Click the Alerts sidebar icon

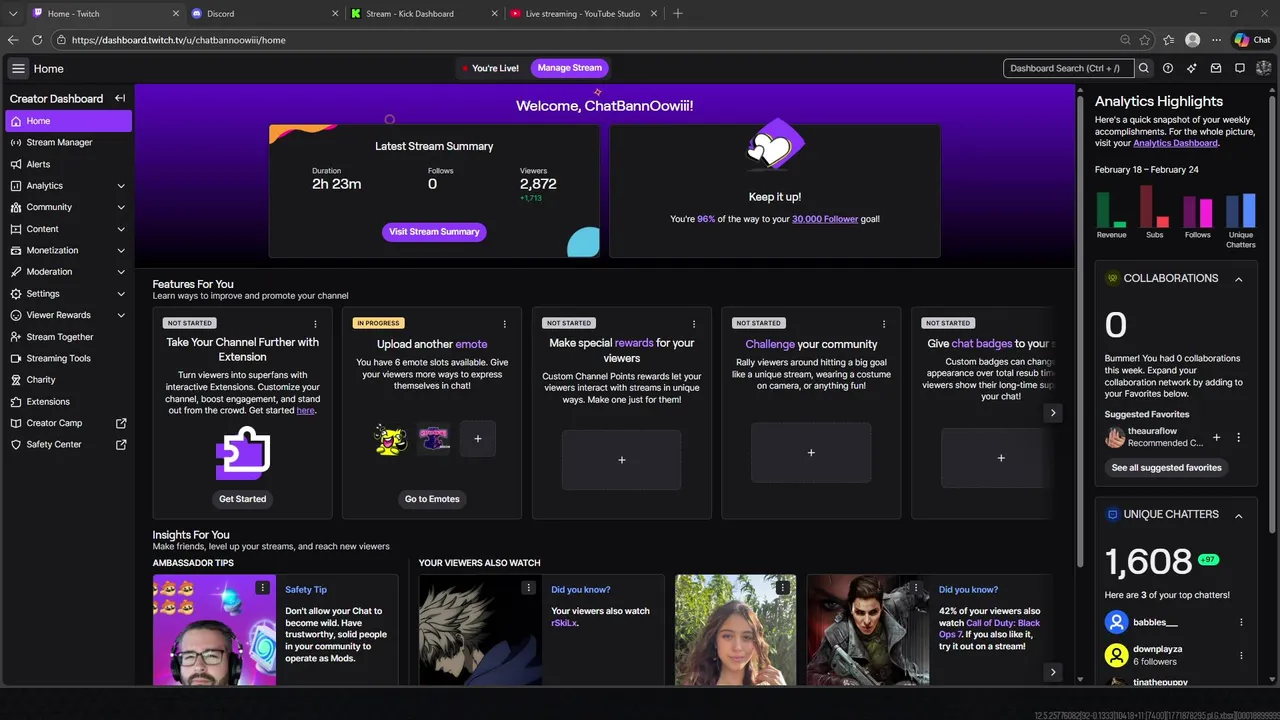tap(16, 164)
